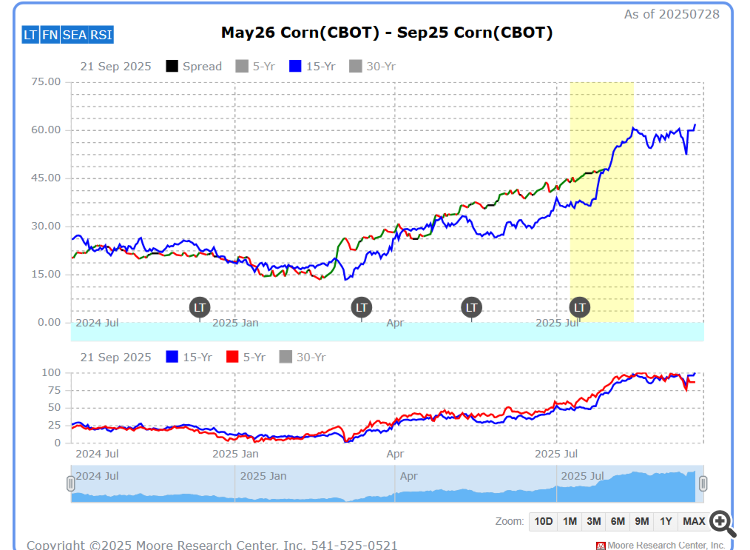Set zoom range to 3M
The width and height of the screenshot is (750, 550).
tap(594, 521)
